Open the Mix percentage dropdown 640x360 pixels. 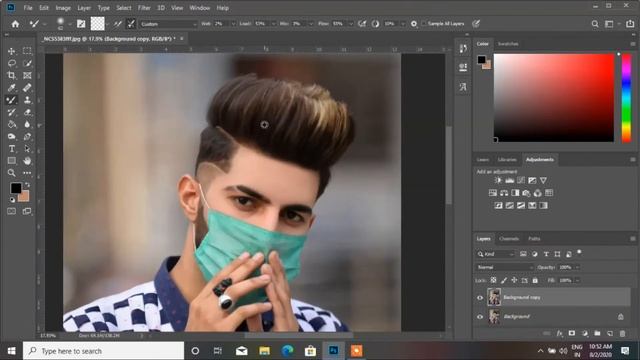coord(311,24)
